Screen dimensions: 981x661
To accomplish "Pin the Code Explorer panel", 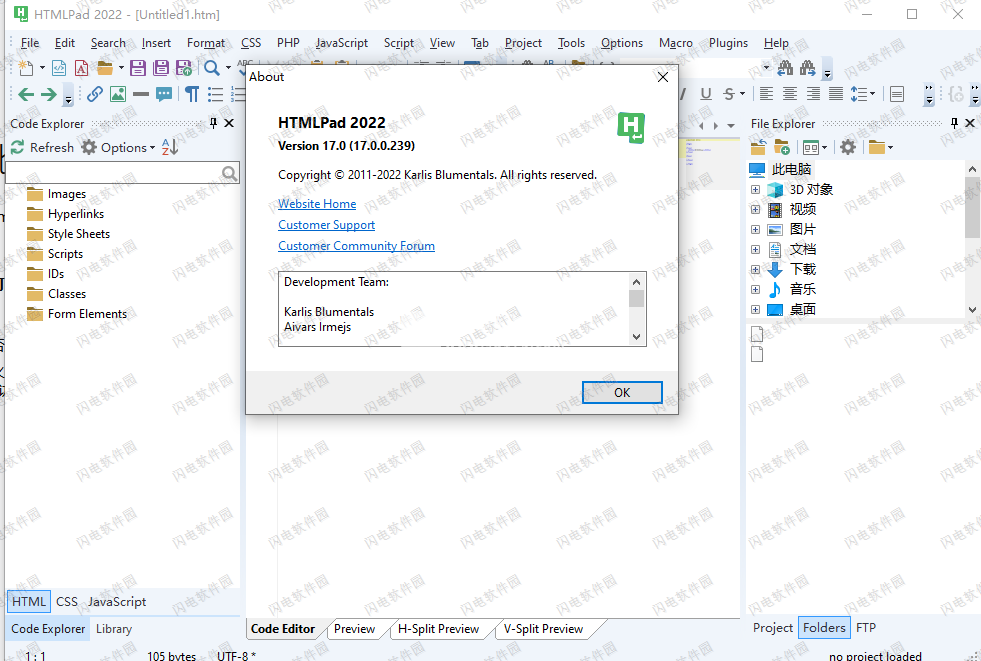I will point(213,123).
